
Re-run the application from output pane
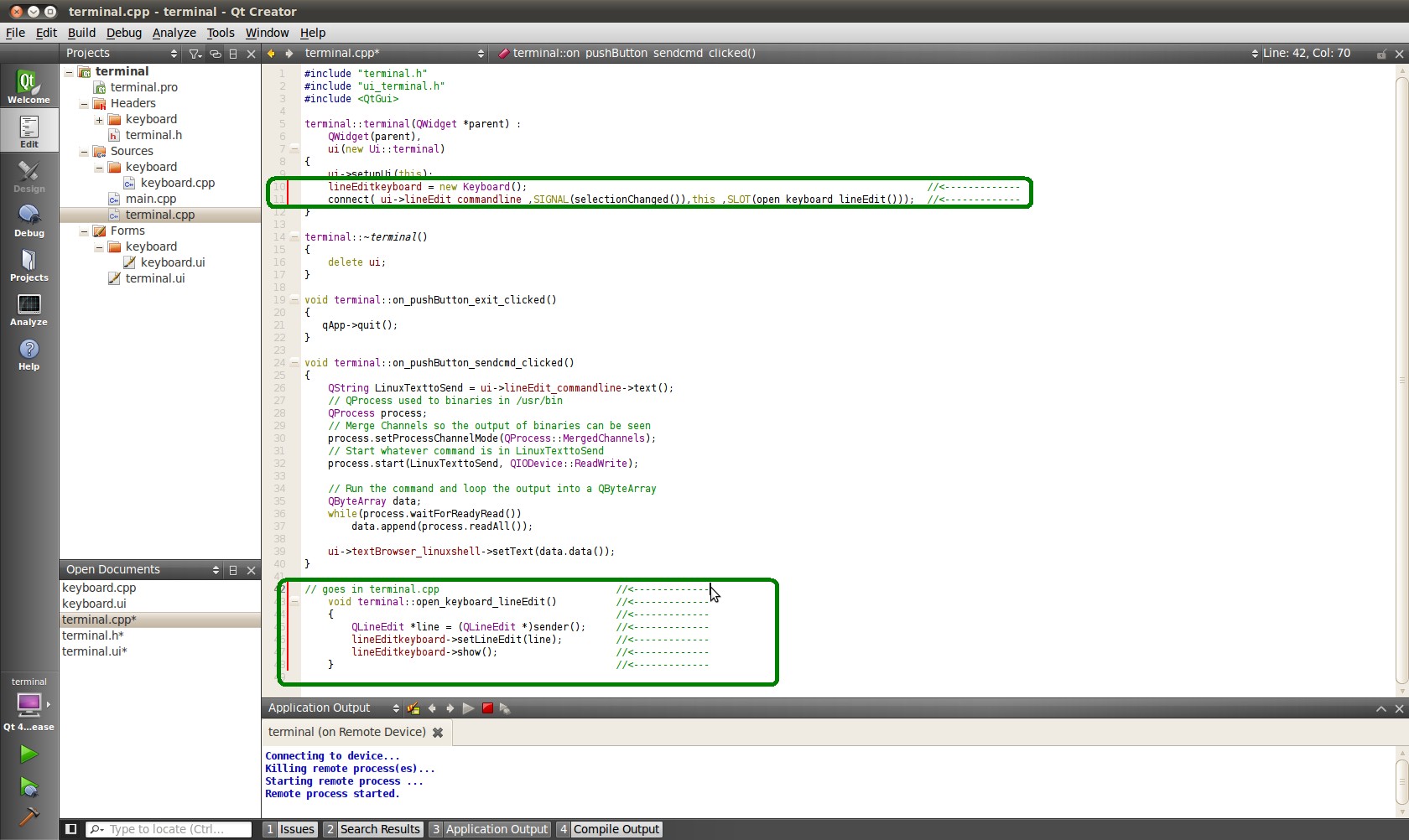[x=468, y=708]
